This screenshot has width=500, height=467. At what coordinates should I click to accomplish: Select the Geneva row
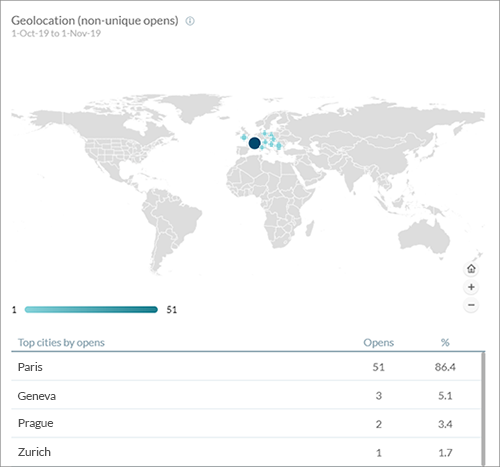coord(246,395)
